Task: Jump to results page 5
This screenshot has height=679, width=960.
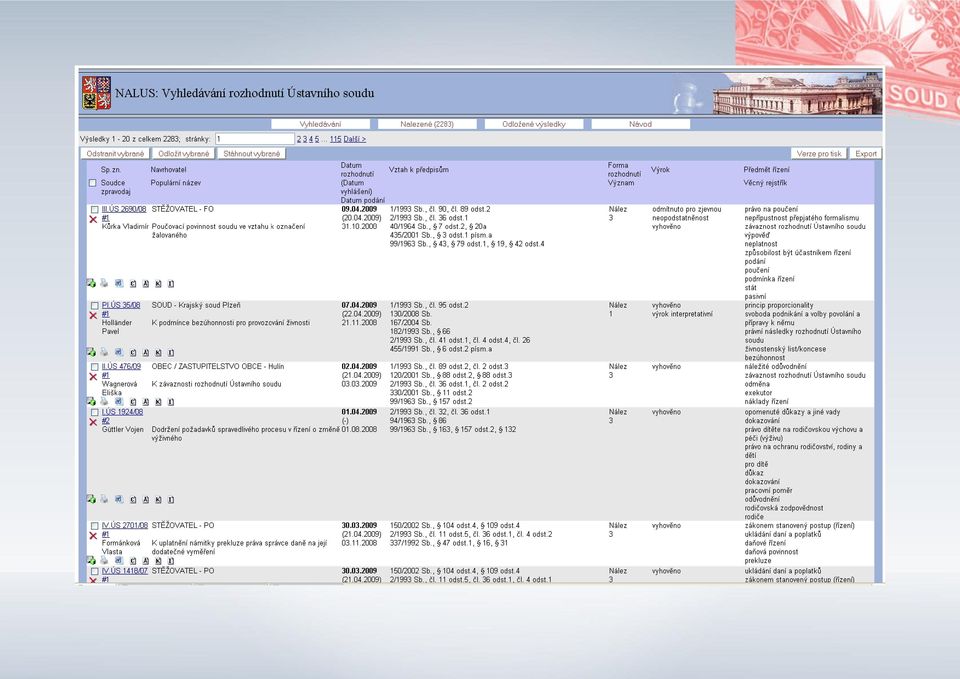Action: point(317,139)
